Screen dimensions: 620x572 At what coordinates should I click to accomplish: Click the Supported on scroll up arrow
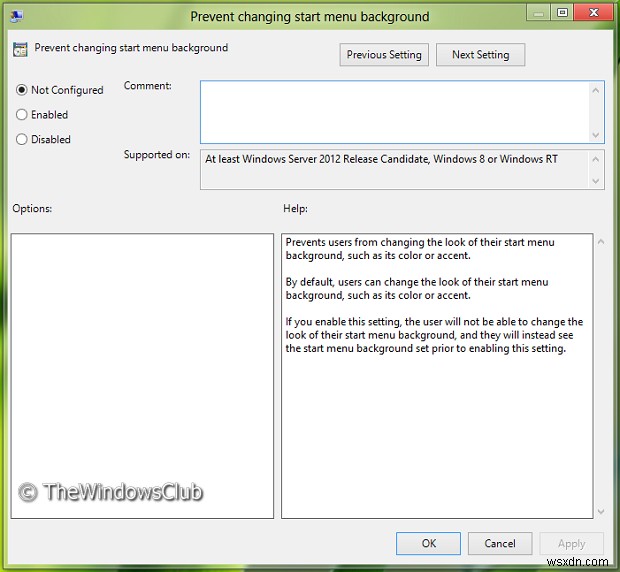(x=596, y=159)
